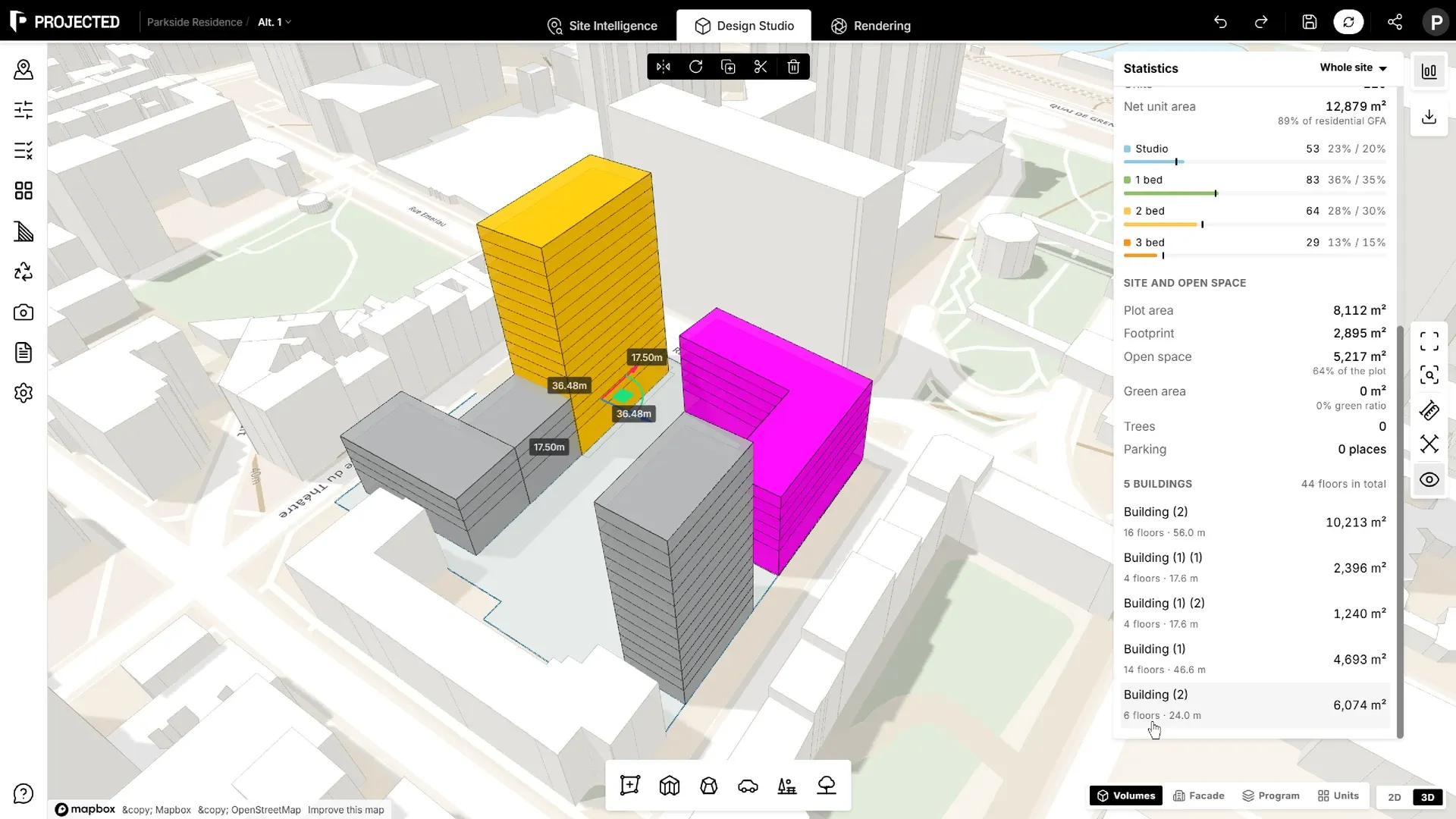Enable Volumes display mode
The width and height of the screenshot is (1456, 819).
[1126, 795]
